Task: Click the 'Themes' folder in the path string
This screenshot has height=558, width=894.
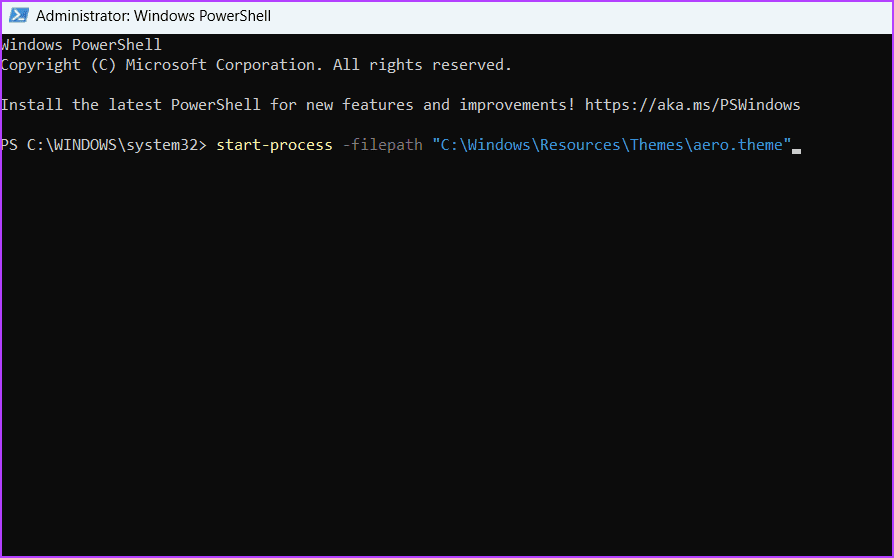Action: (x=656, y=145)
